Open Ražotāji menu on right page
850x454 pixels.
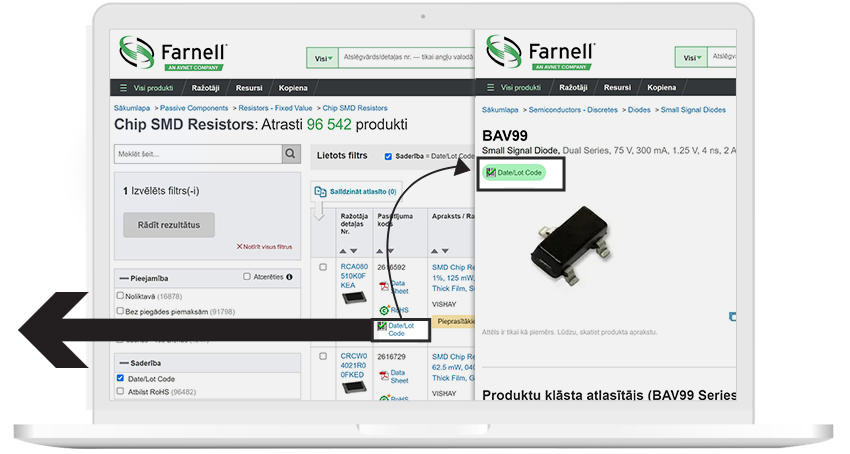click(573, 87)
